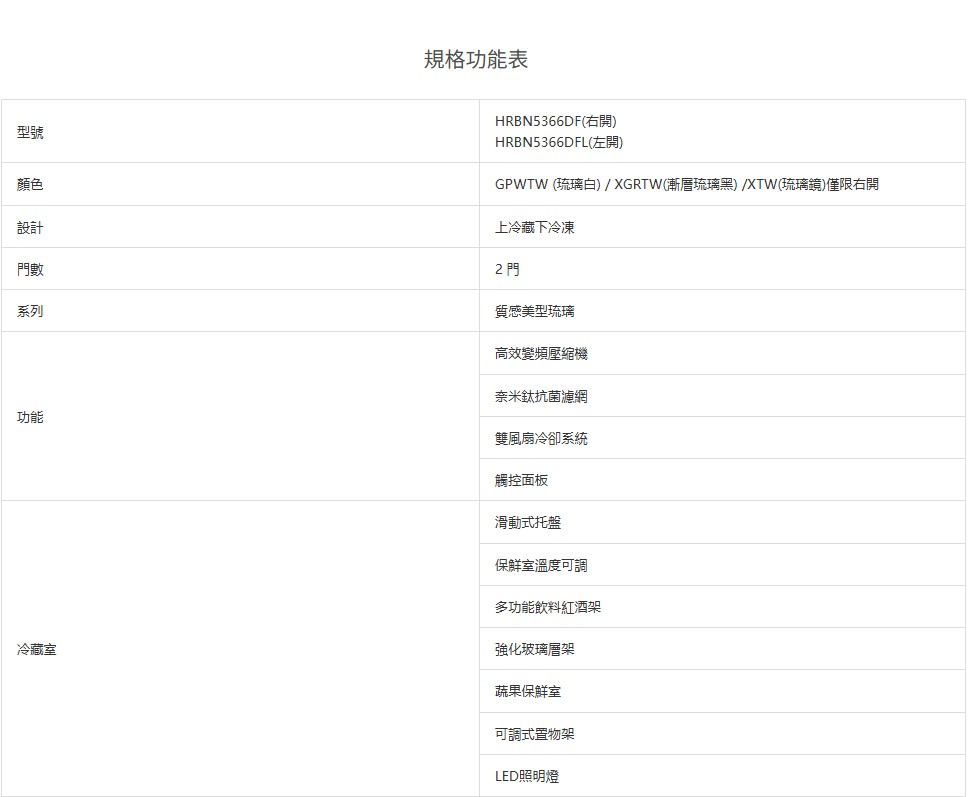This screenshot has height=797, width=968.
Task: Click the 觸控面板 feature entry
Action: click(x=521, y=481)
